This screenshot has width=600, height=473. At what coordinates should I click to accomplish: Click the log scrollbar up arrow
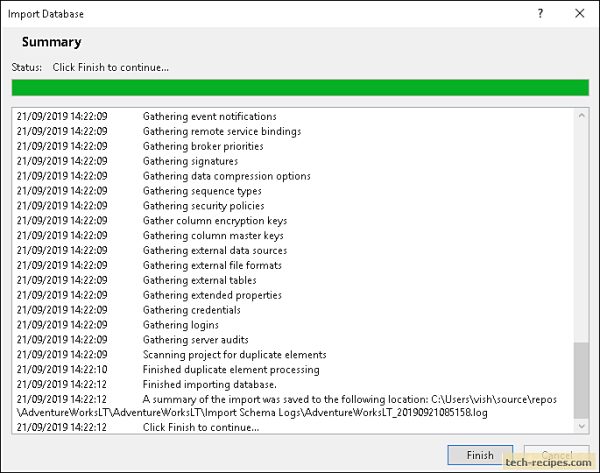(x=582, y=115)
